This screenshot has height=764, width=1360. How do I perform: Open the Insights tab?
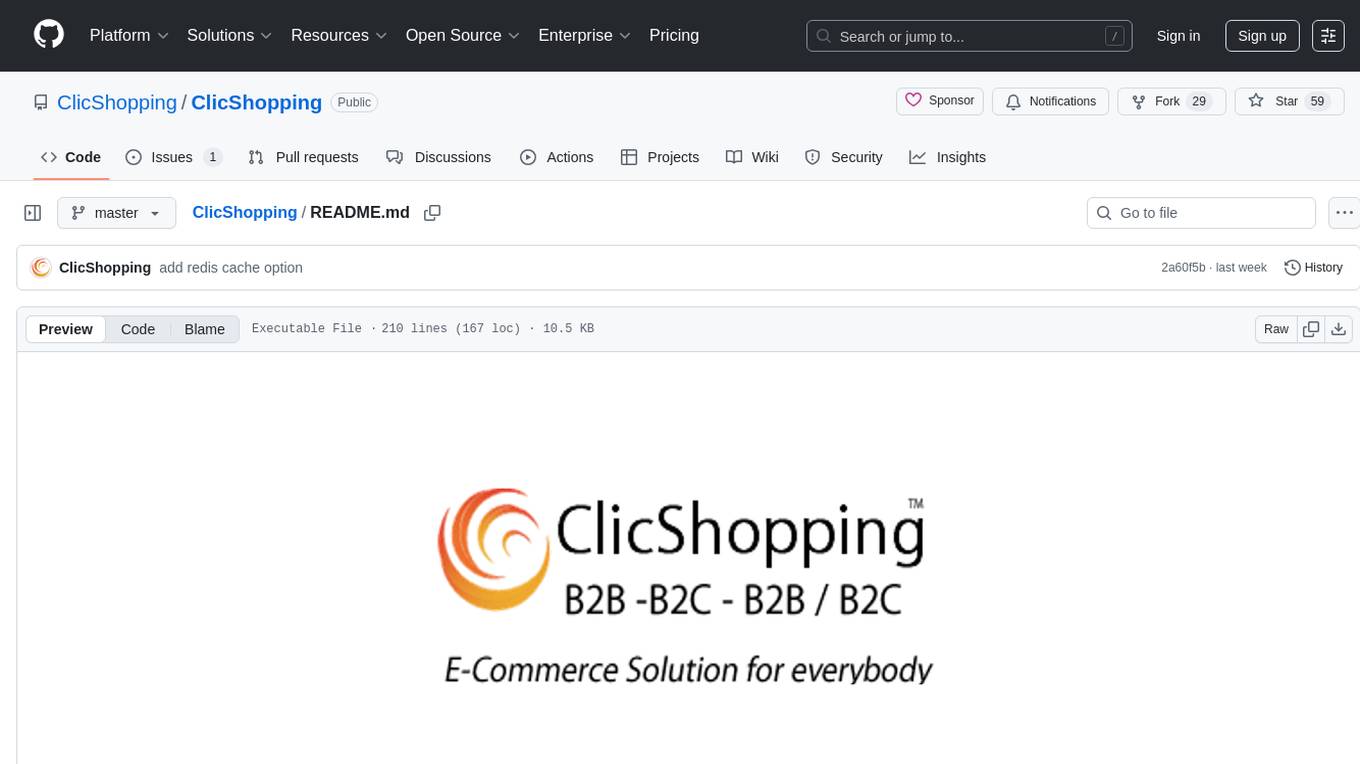click(x=948, y=157)
